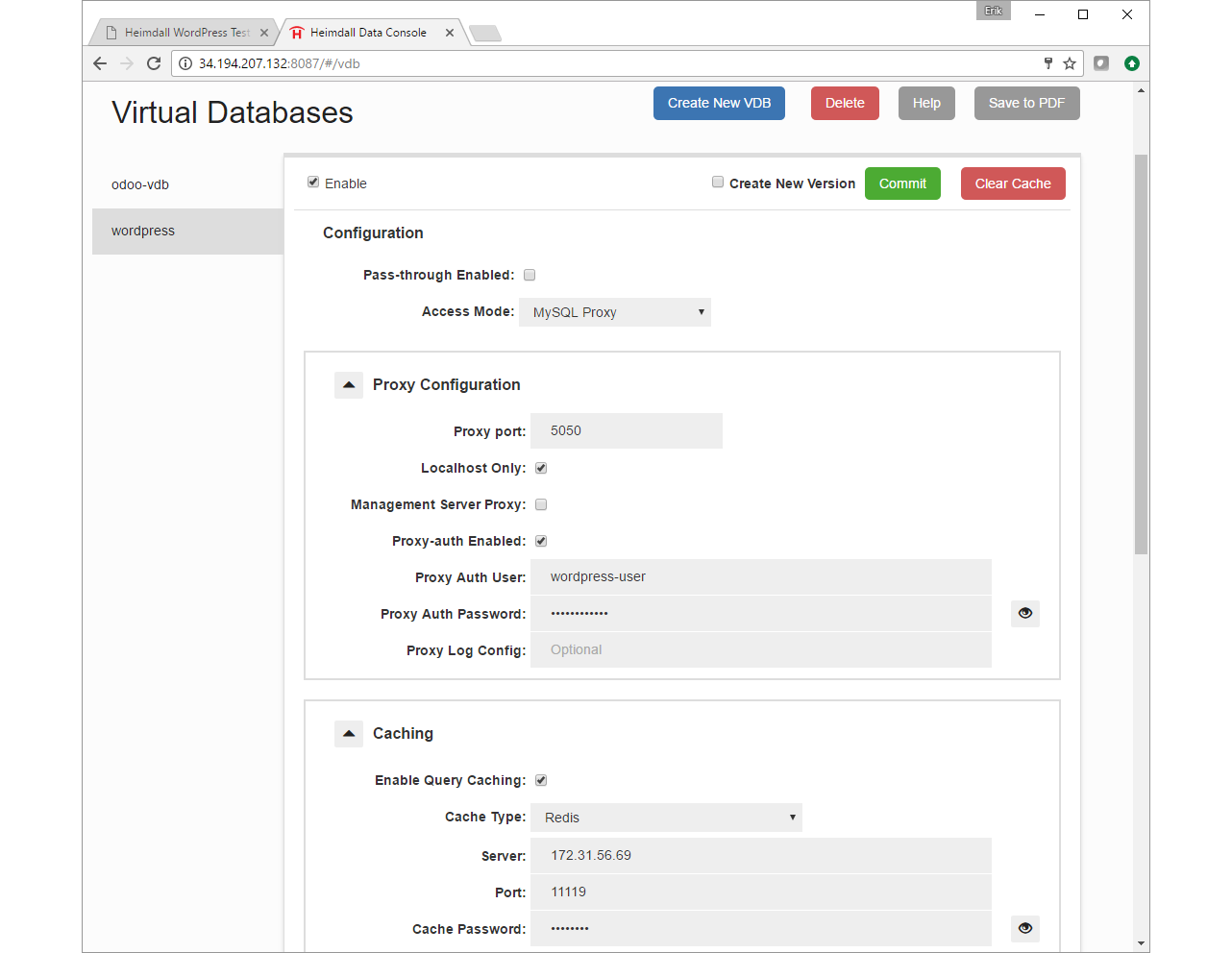Close the Heimdall WordPress Test tab
1232x953 pixels.
point(264,33)
